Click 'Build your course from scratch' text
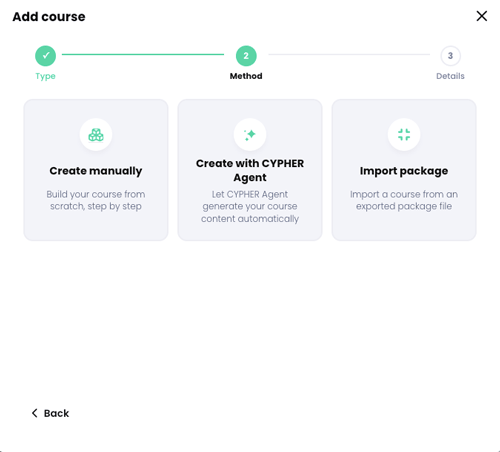This screenshot has height=452, width=500. coord(96,200)
